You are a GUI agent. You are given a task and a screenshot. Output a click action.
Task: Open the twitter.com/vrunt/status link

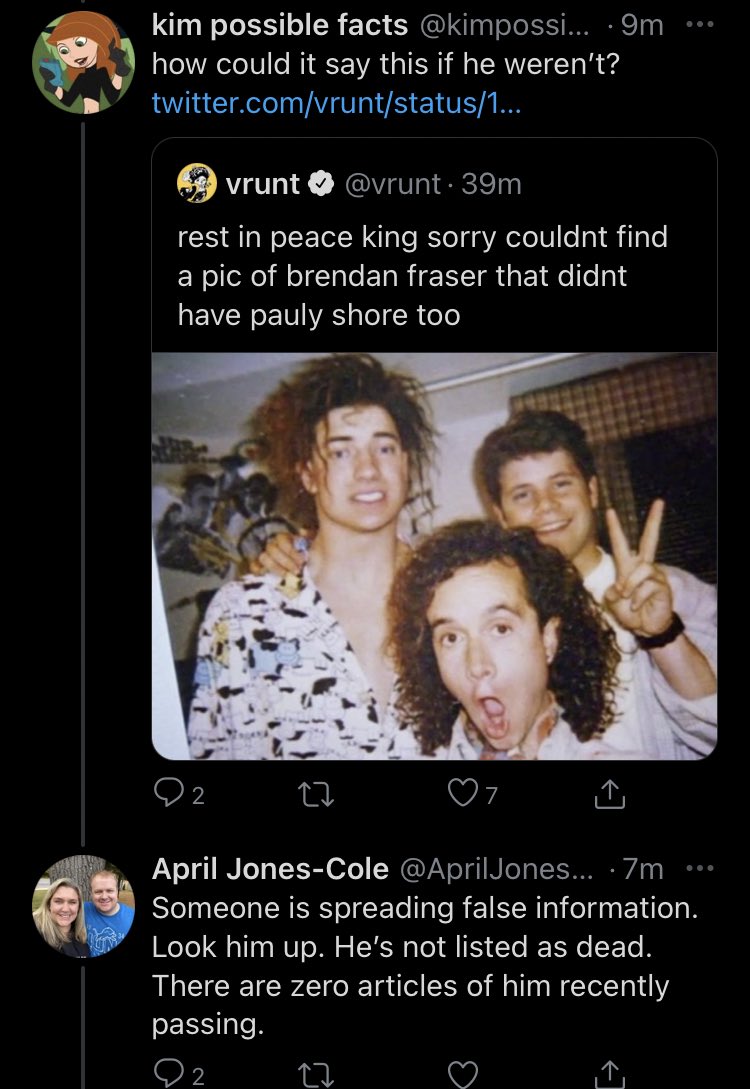pyautogui.click(x=336, y=103)
